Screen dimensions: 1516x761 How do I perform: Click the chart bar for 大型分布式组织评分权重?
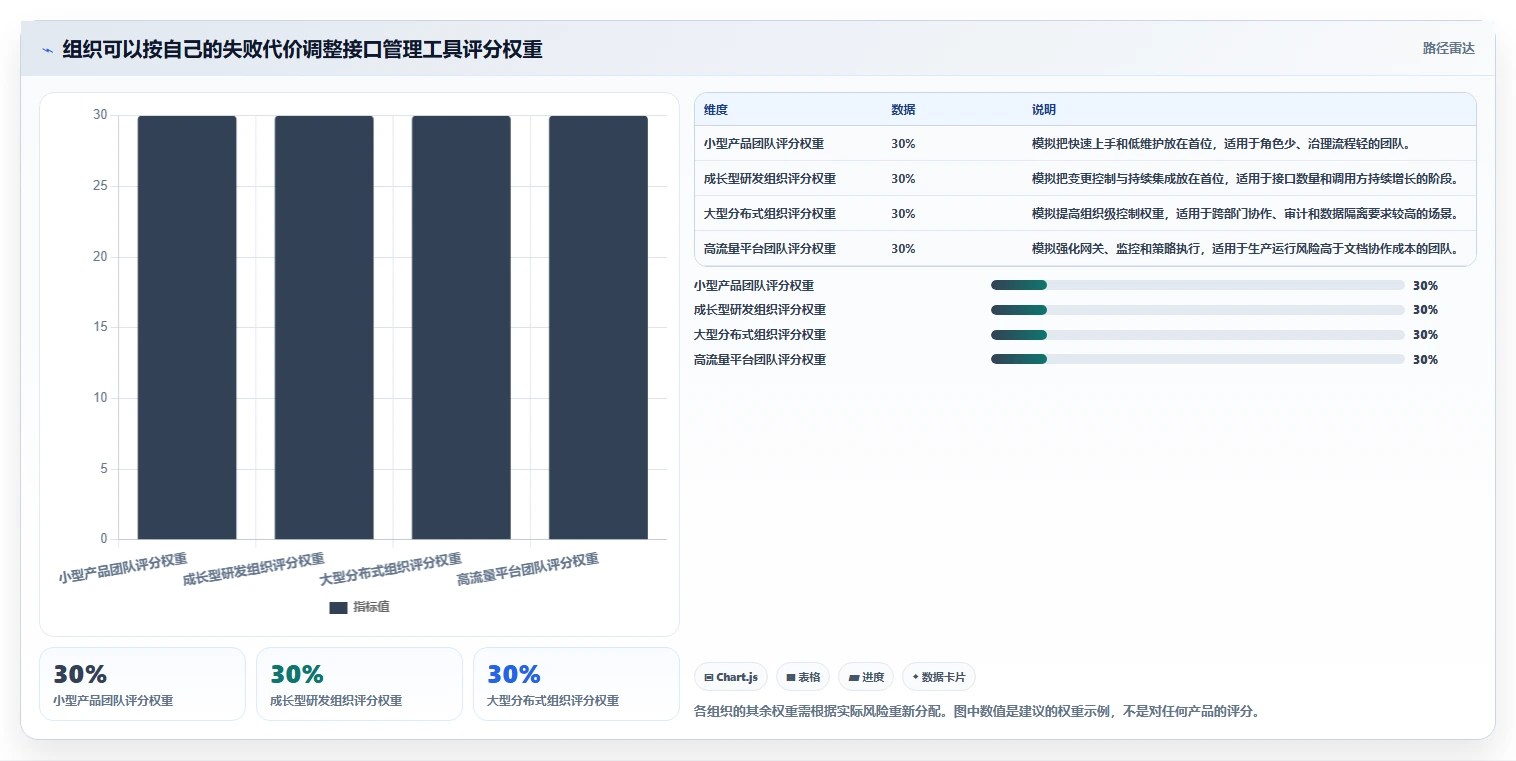click(461, 327)
